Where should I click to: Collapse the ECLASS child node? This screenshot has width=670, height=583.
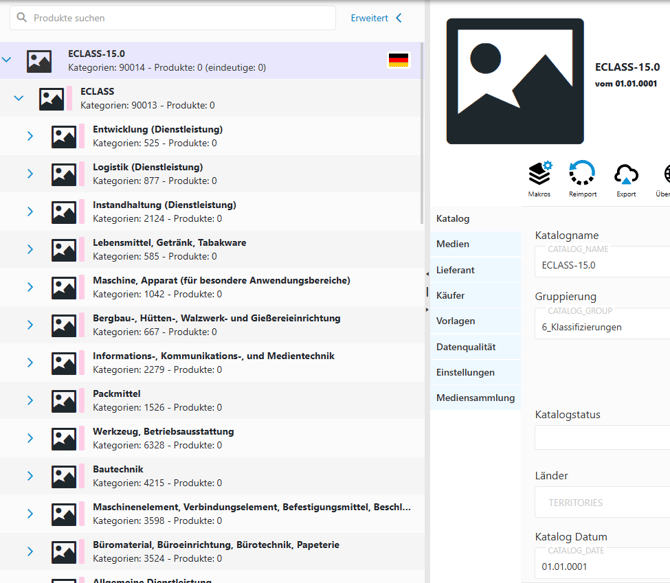tap(18, 98)
